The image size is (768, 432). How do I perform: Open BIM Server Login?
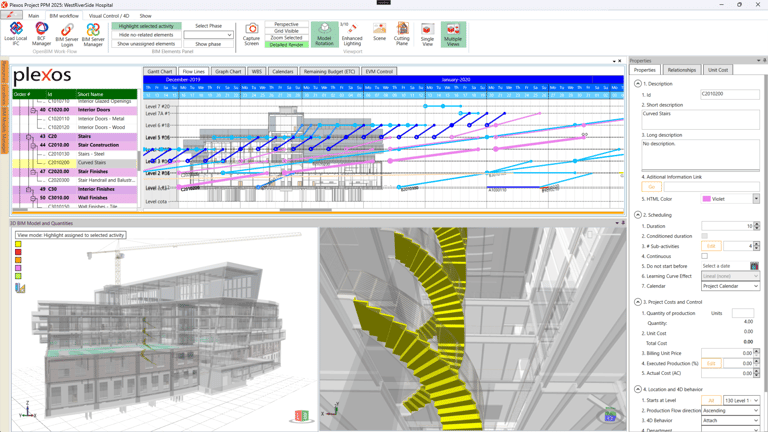click(67, 34)
